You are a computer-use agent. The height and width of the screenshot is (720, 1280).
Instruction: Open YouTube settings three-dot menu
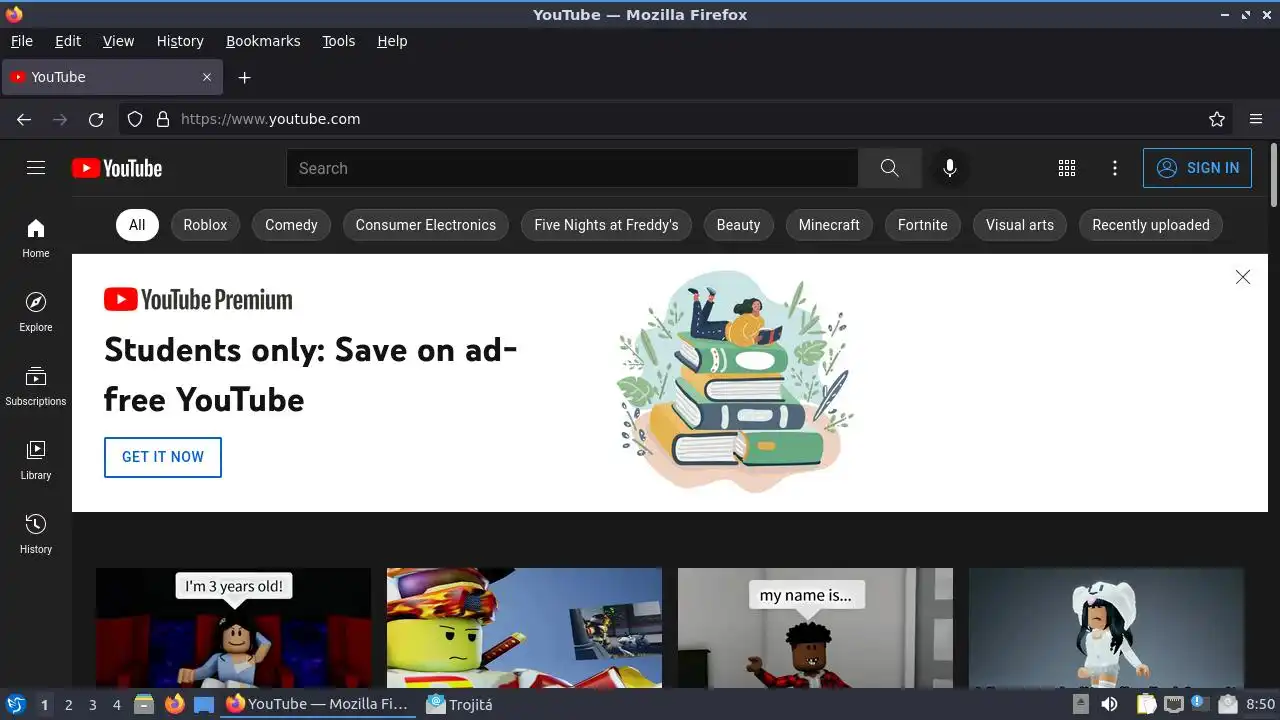pyautogui.click(x=1115, y=168)
